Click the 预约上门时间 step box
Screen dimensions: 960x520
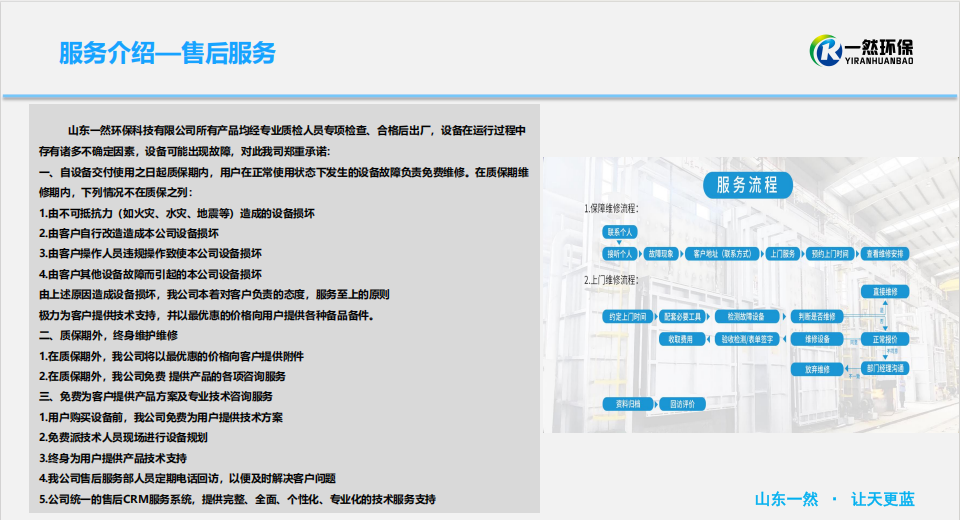point(830,254)
